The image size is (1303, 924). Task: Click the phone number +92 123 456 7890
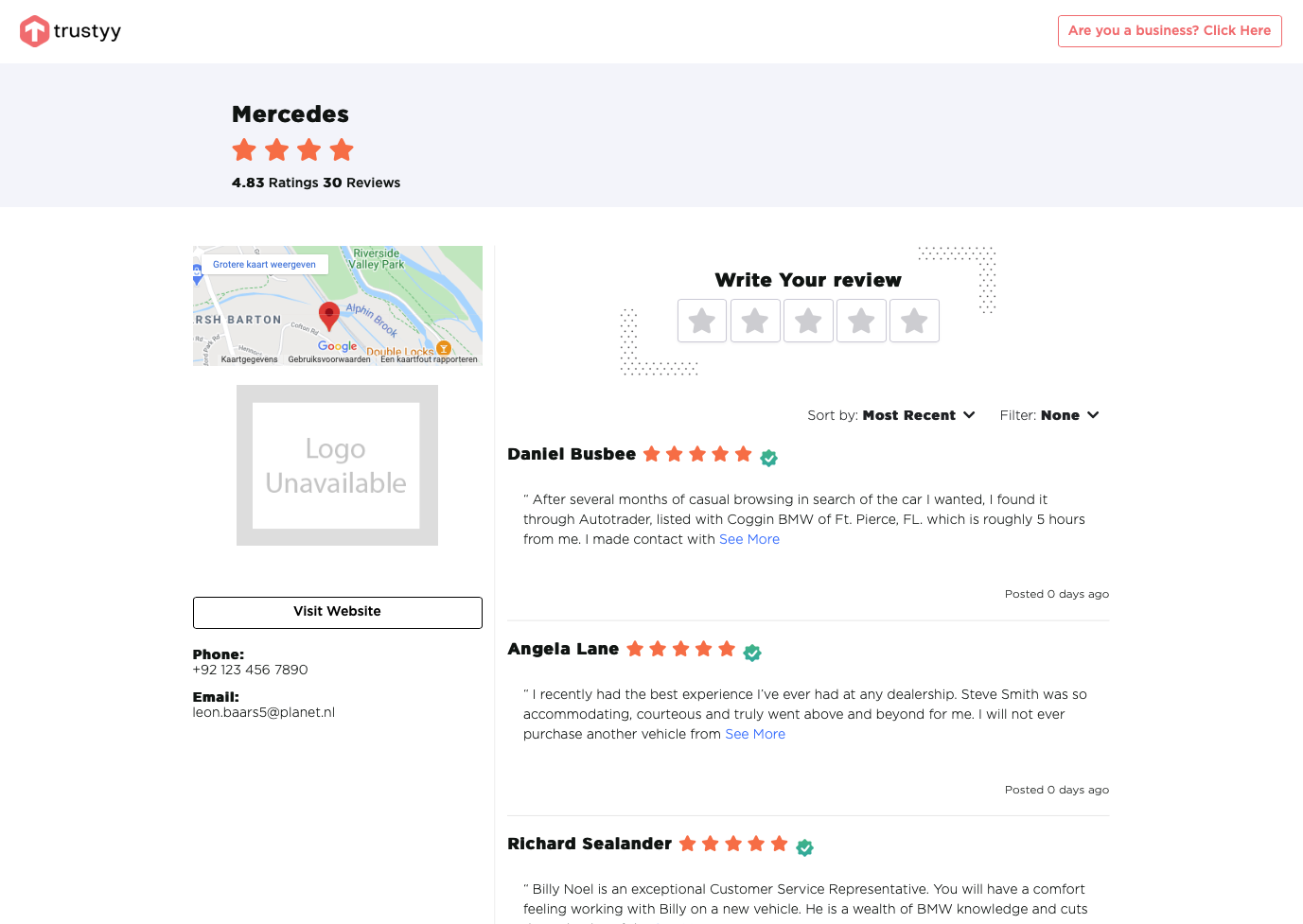[251, 670]
